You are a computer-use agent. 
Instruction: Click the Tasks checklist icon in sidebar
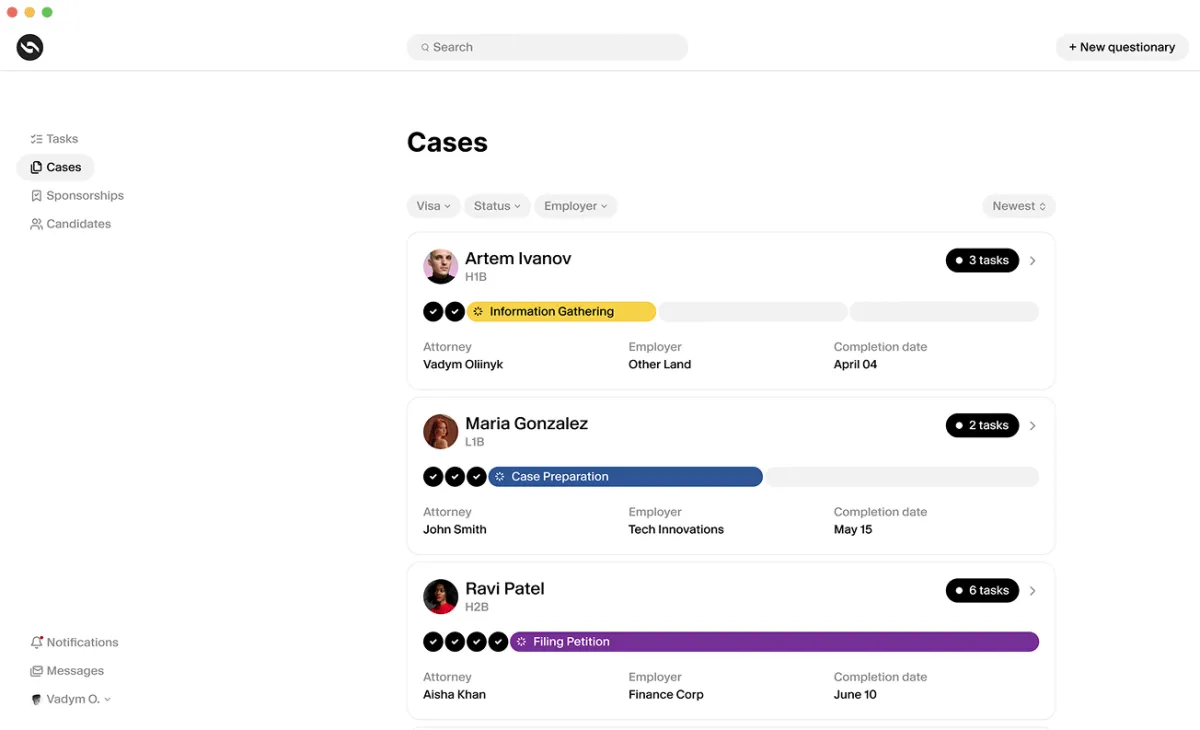(36, 139)
